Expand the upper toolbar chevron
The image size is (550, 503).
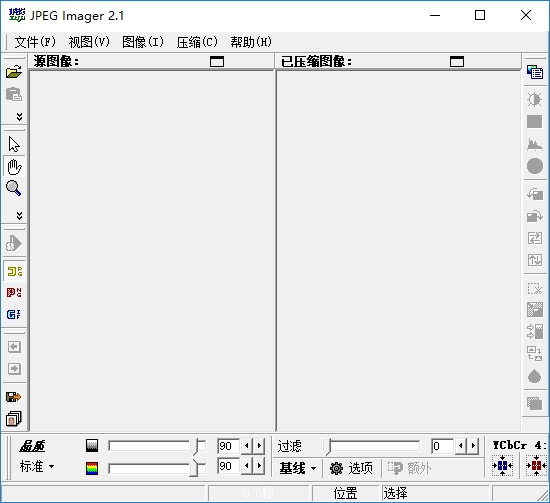(x=19, y=116)
